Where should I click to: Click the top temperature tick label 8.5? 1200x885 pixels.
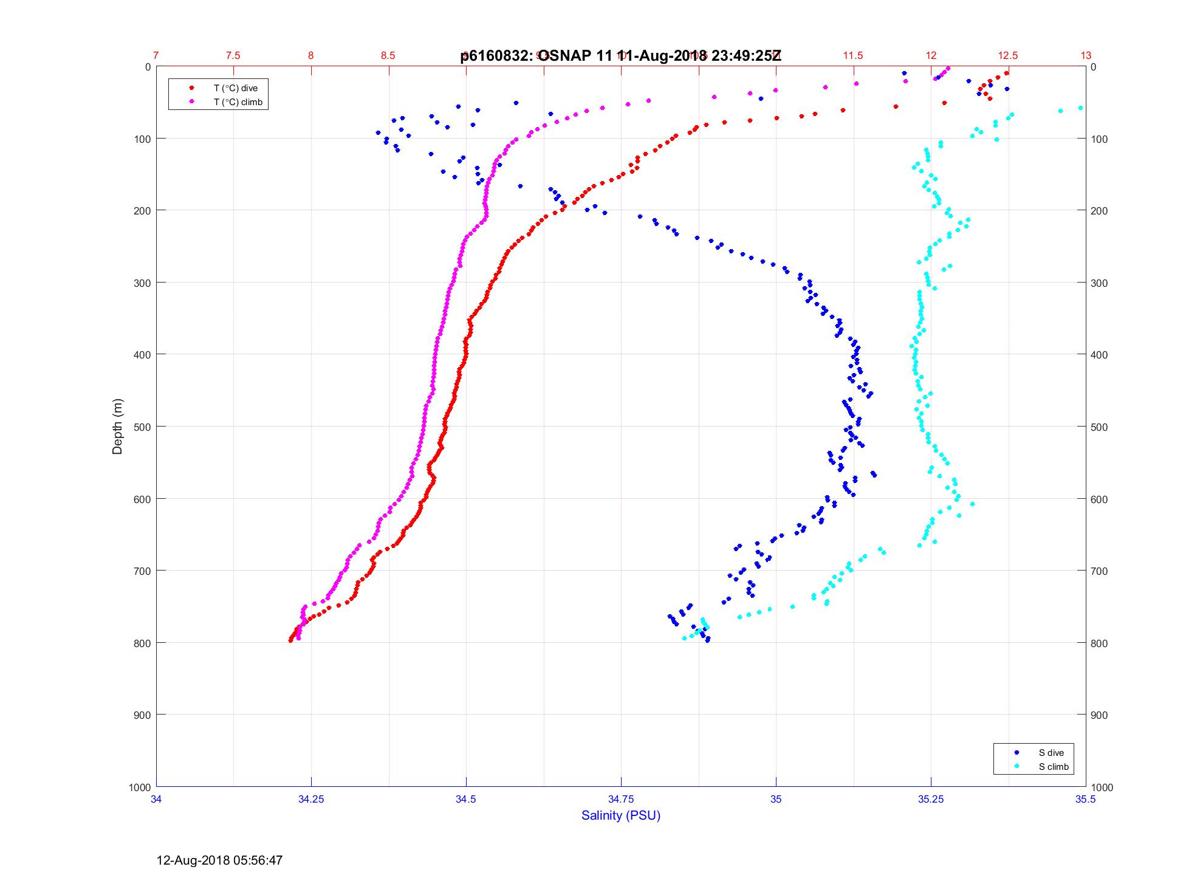click(388, 55)
